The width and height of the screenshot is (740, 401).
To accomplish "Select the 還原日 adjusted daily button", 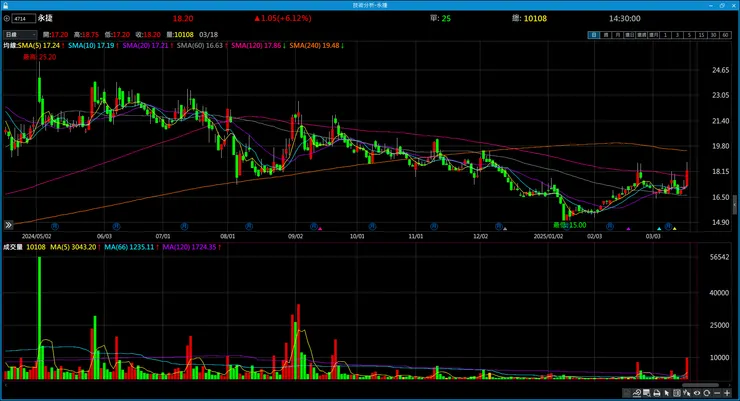I will click(630, 35).
